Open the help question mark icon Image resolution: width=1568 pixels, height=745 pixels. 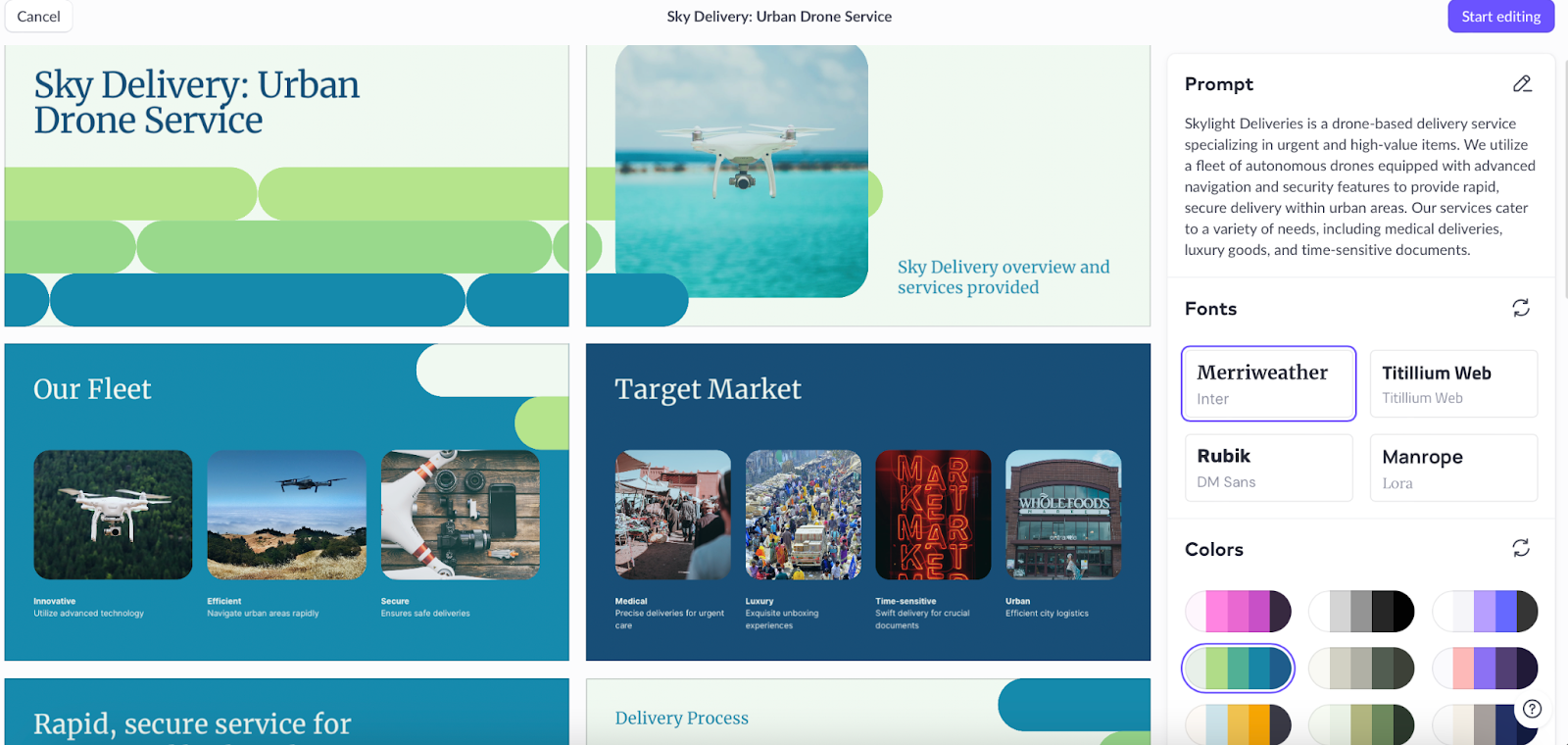pos(1532,709)
